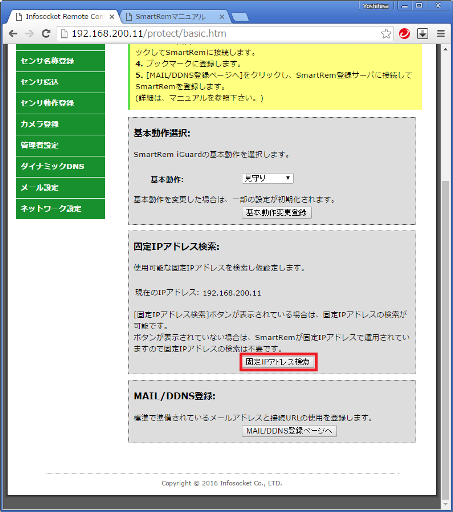Bookmark this page with the star icon
Viewport: 453px width, 512px height.
386,34
